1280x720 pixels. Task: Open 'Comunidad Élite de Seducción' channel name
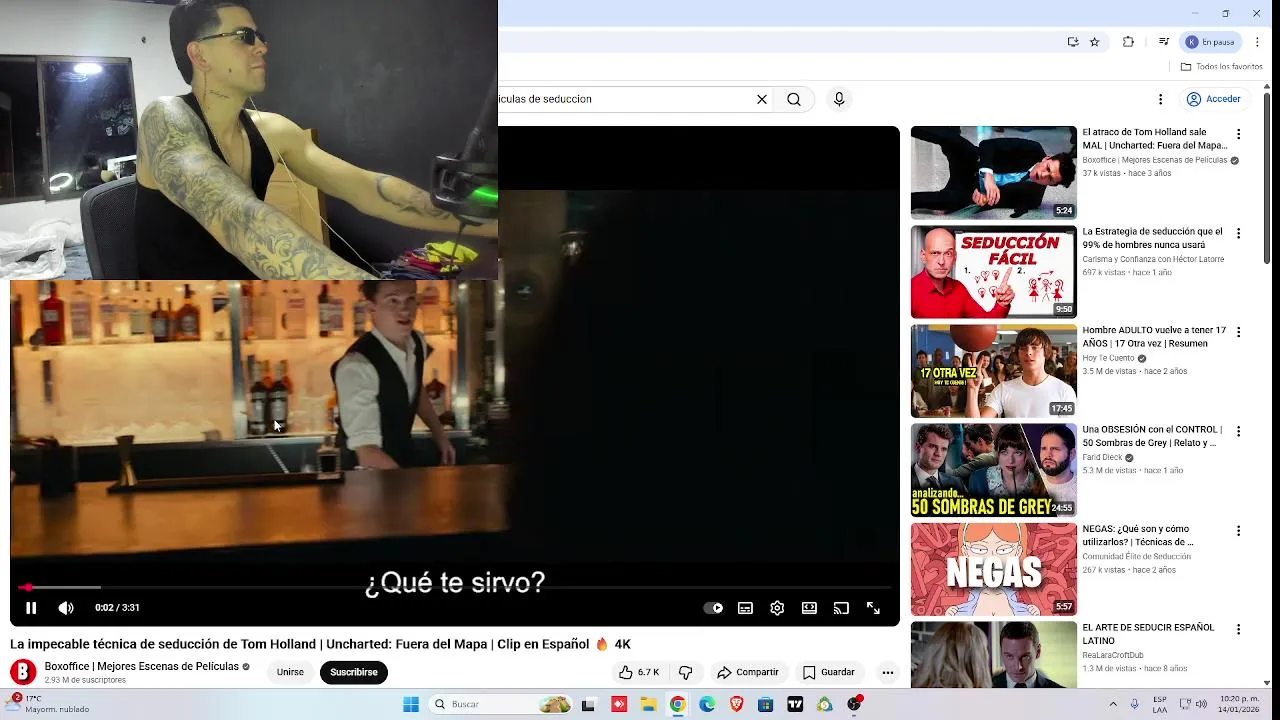click(x=1136, y=556)
